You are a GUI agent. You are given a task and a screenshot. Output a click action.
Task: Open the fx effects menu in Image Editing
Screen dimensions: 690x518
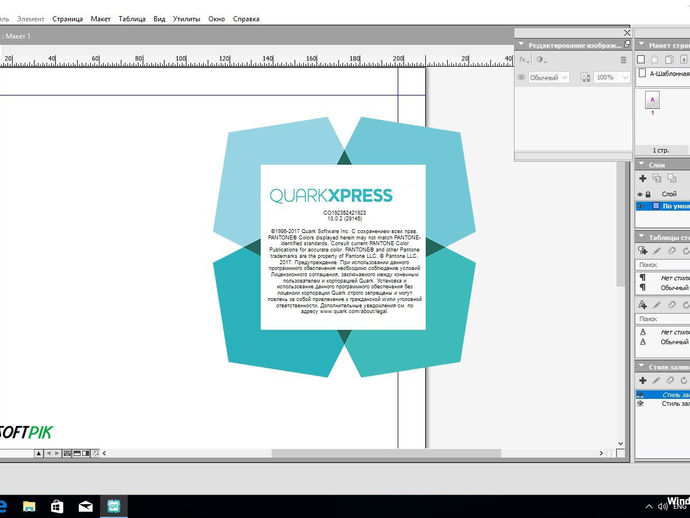pos(524,60)
